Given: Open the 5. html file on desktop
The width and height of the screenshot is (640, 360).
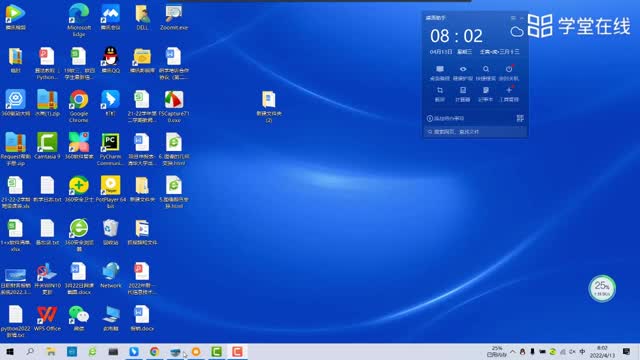Looking at the screenshot, I should point(174,192).
